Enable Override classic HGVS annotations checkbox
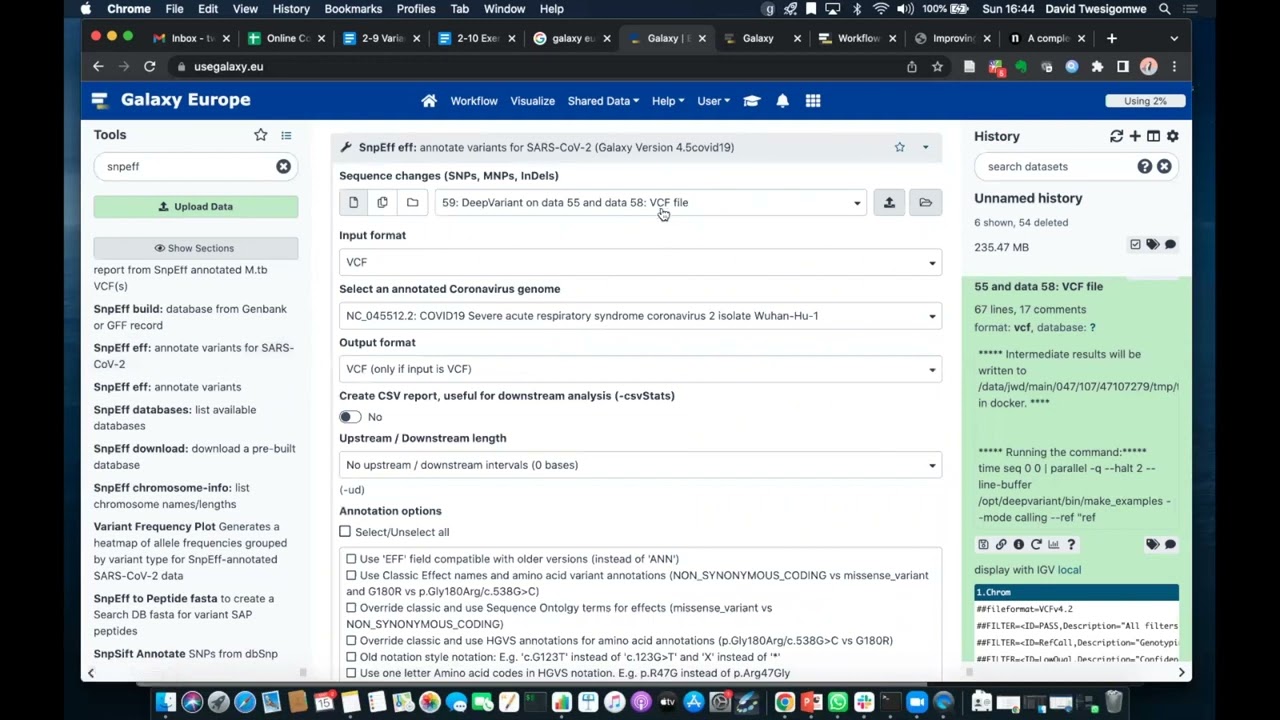Screen dimensions: 1280x720 click(x=351, y=641)
